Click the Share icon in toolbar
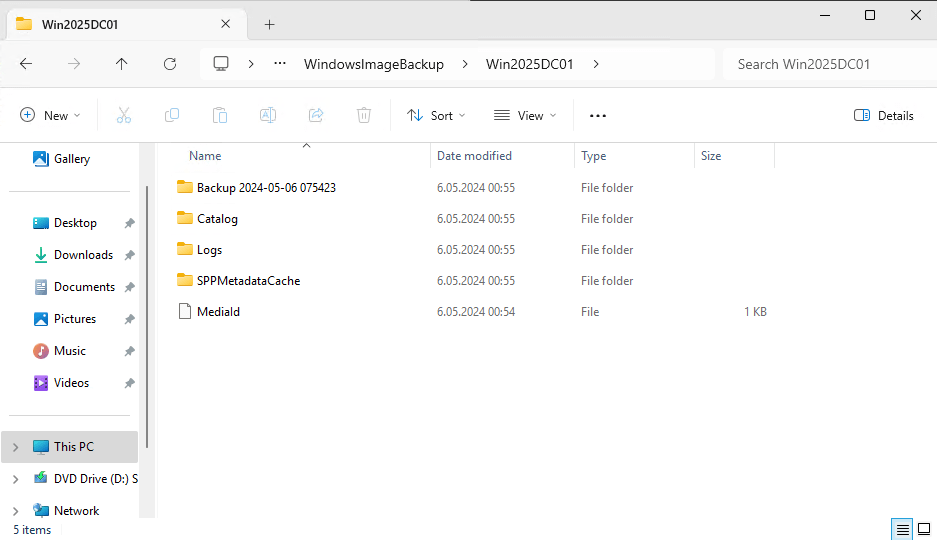This screenshot has width=937, height=540. [316, 116]
